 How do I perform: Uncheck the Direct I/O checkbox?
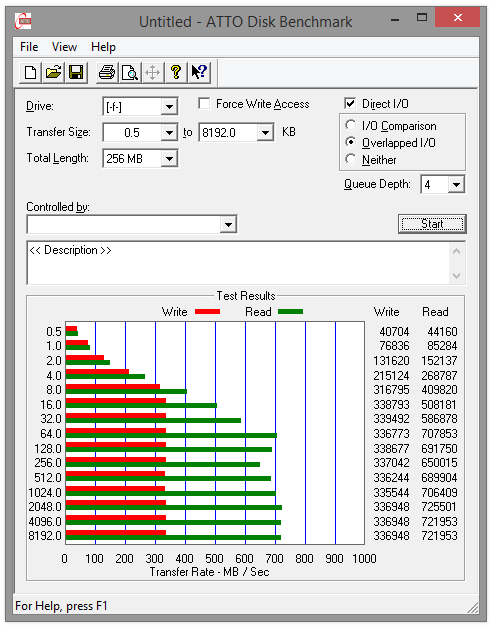point(350,103)
